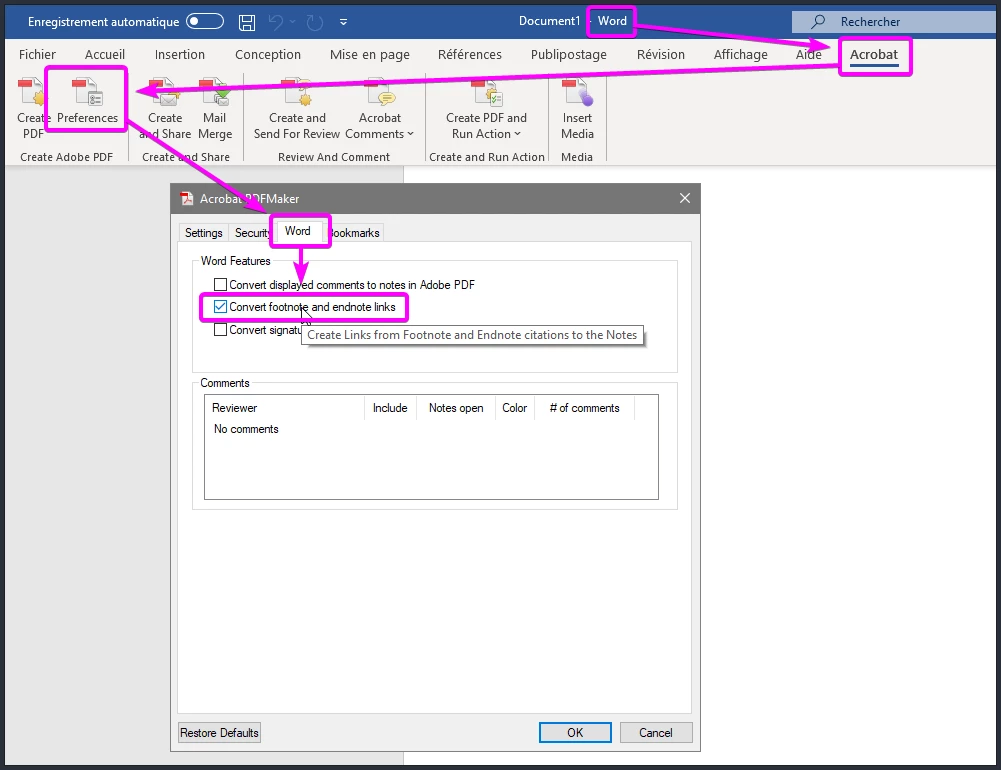Open Acrobat Preferences in the ribbon
This screenshot has height=770, width=1001.
pyautogui.click(x=87, y=101)
